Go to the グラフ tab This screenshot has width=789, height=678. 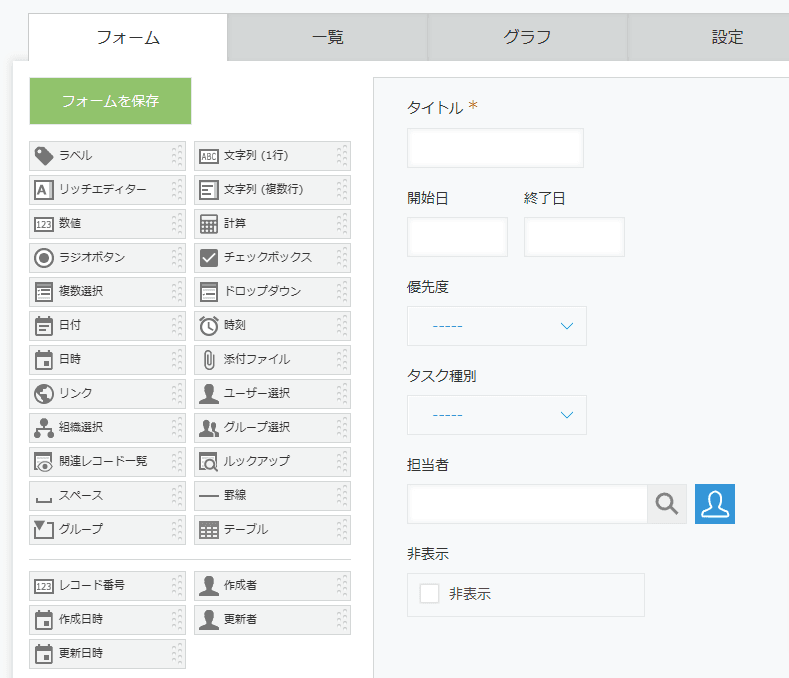click(x=527, y=37)
